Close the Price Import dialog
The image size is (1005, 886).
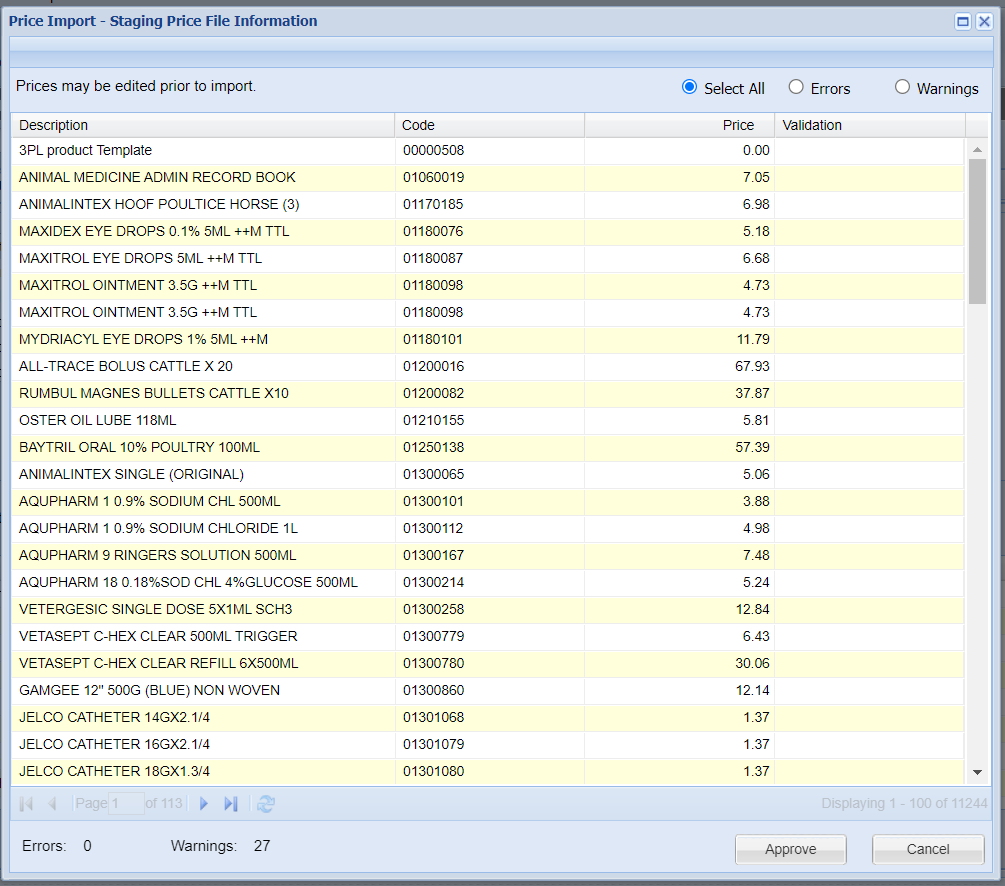click(984, 21)
